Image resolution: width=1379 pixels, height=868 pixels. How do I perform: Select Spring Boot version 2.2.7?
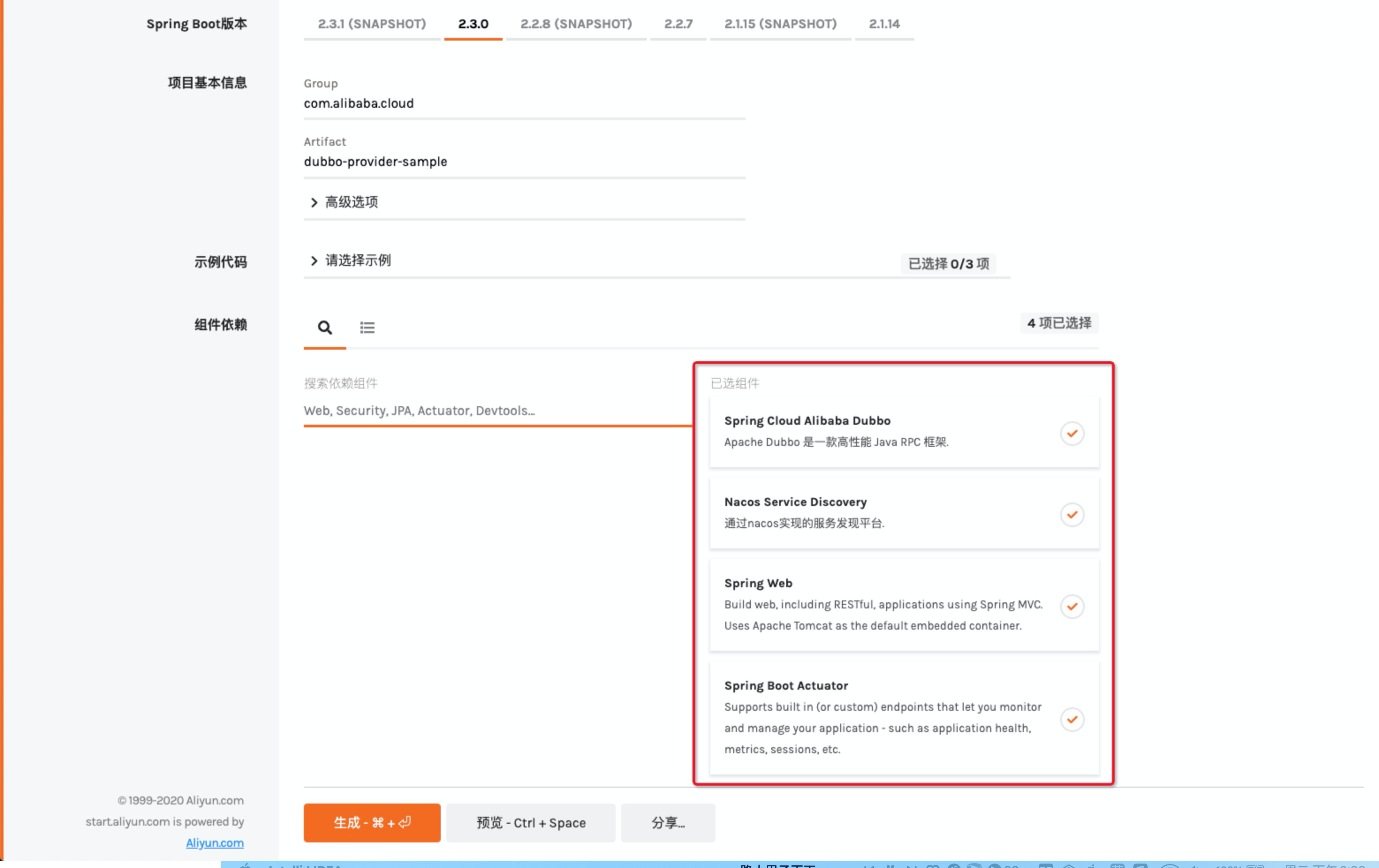[678, 24]
